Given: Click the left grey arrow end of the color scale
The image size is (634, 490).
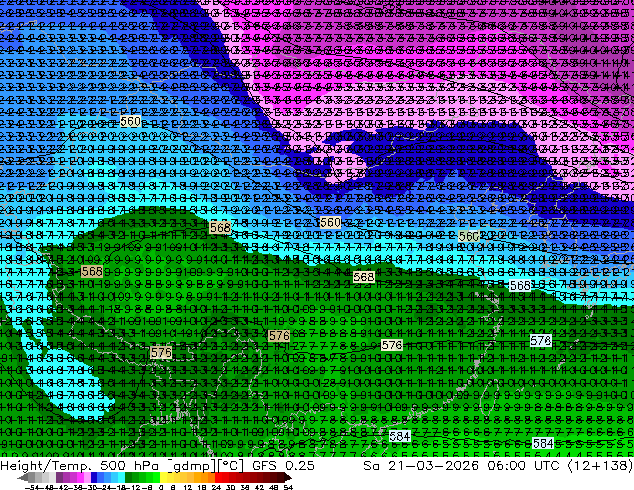Looking at the screenshot, I should click(23, 477).
